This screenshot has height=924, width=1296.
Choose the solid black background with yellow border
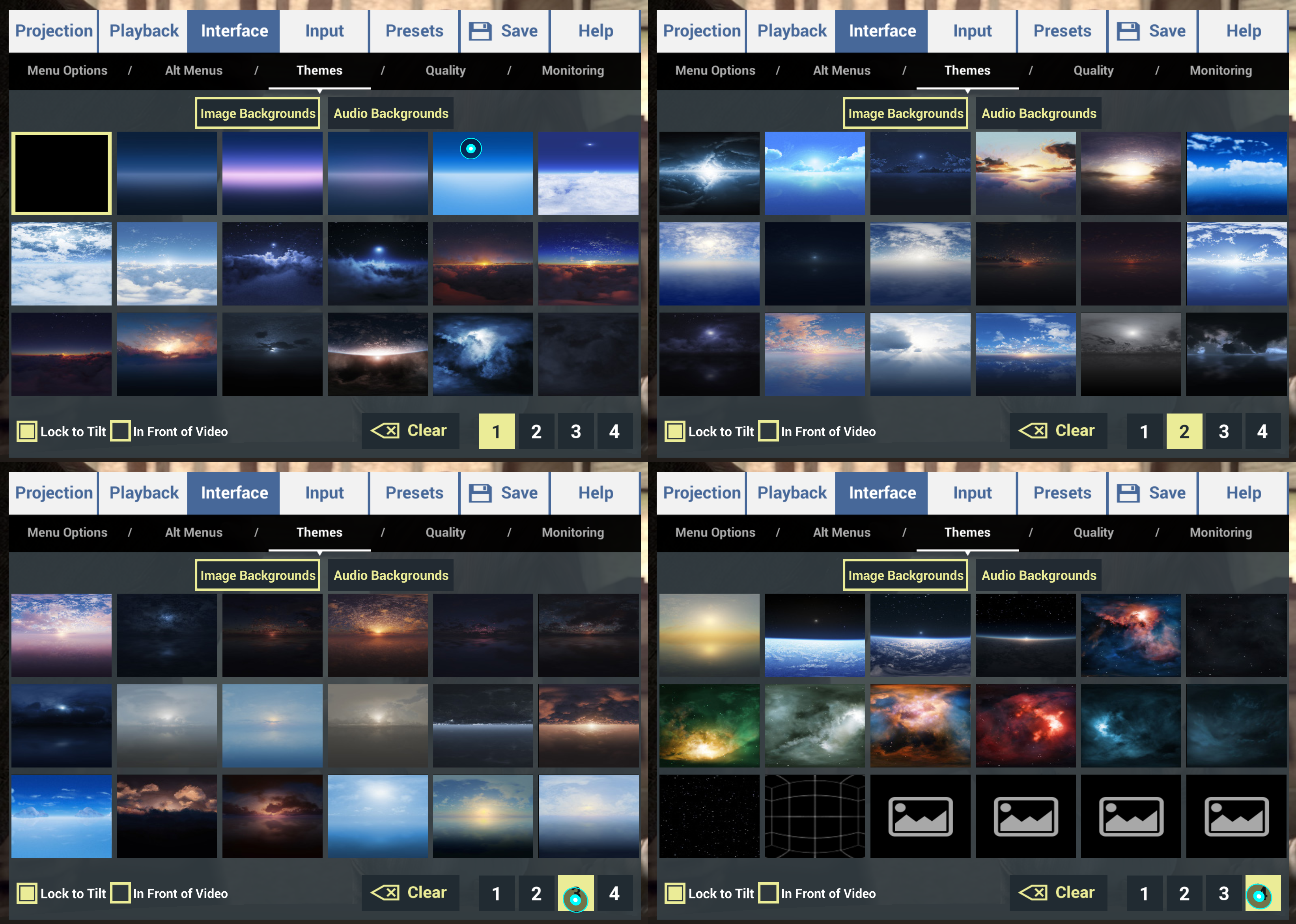coord(62,173)
